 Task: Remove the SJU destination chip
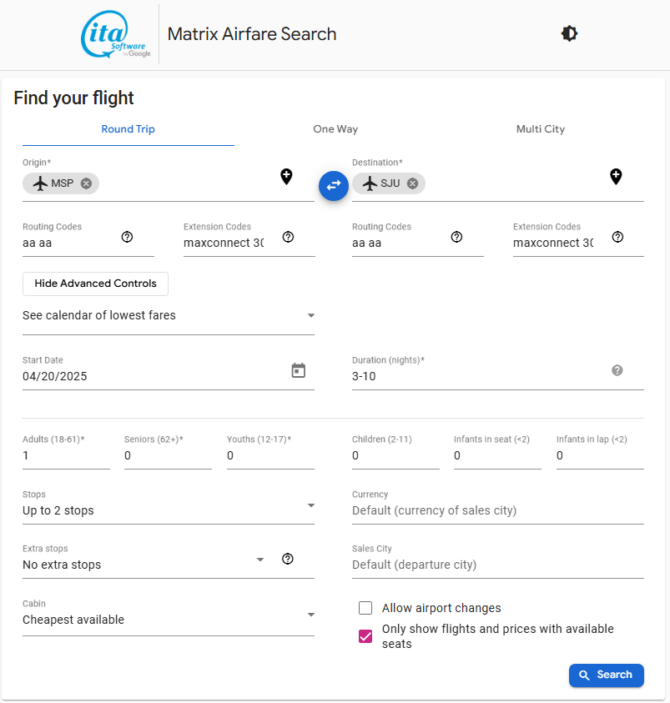[x=413, y=183]
